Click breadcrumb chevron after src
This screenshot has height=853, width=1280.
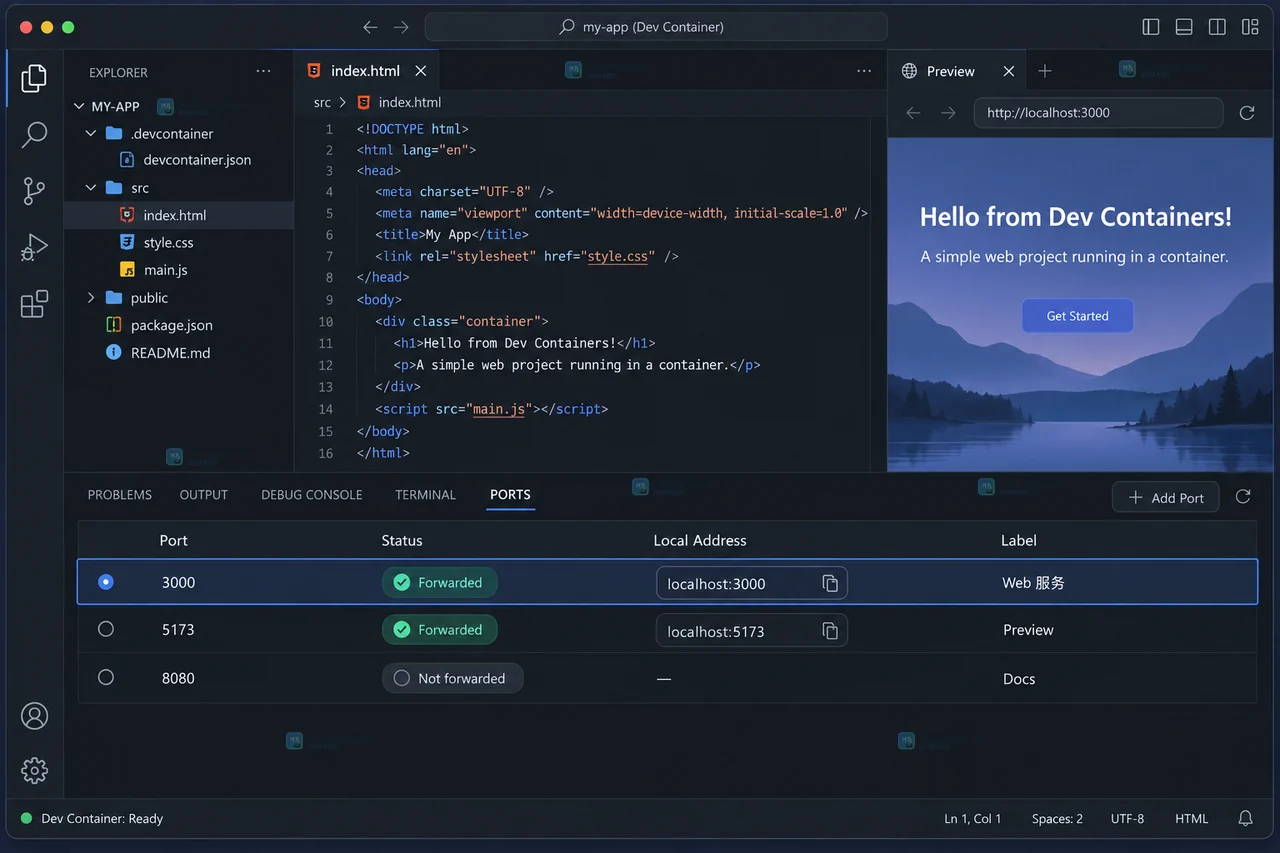click(343, 102)
